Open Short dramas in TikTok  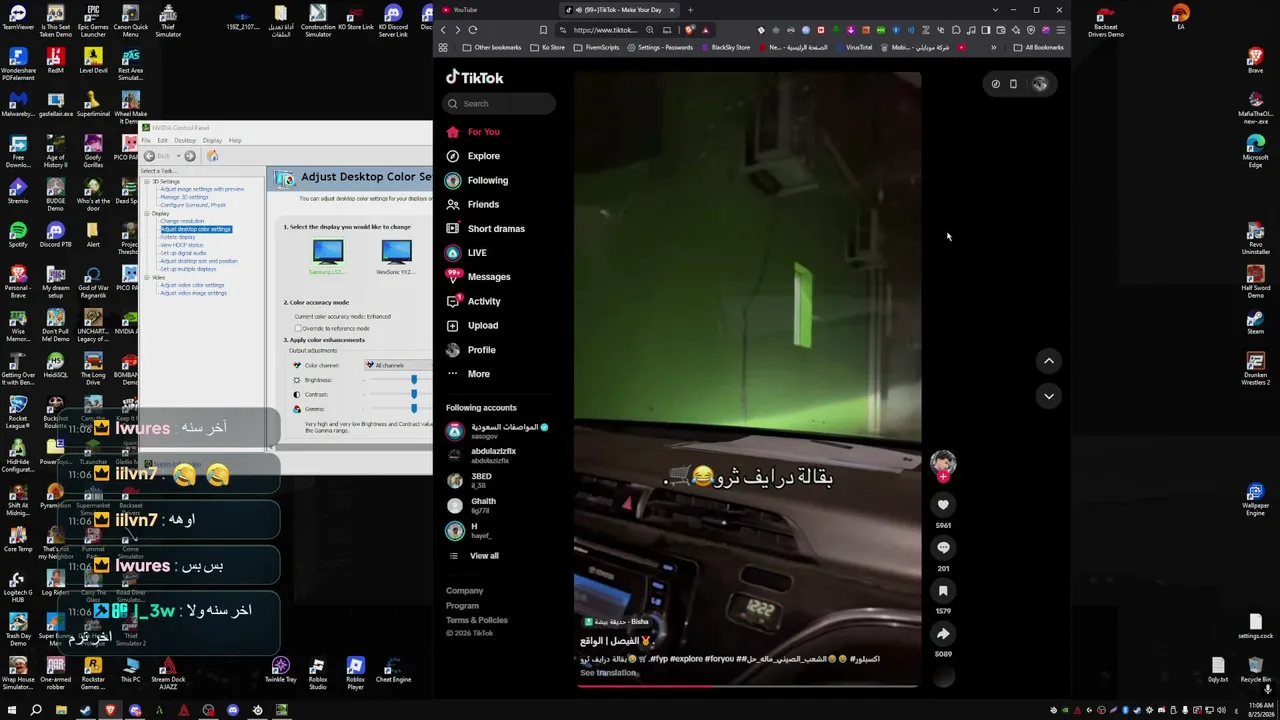(485, 229)
